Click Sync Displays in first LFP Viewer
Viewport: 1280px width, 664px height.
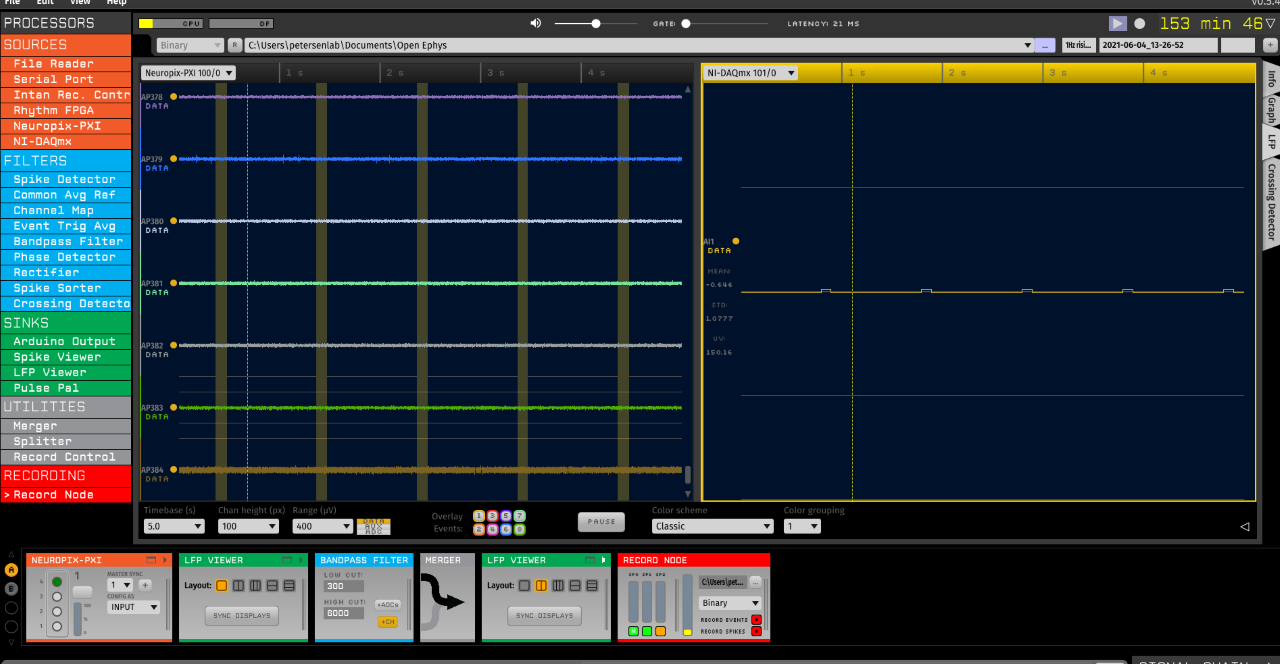(x=240, y=616)
